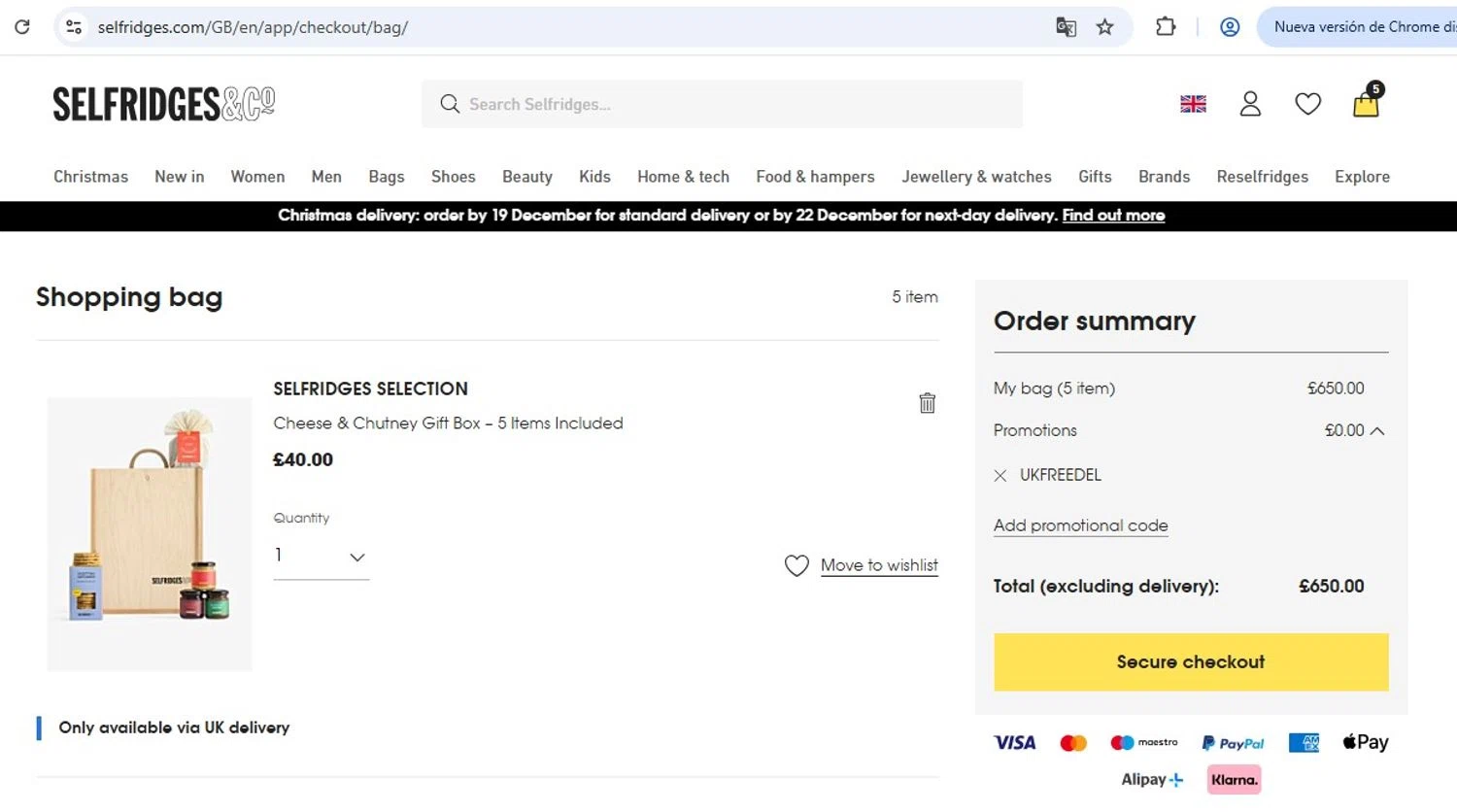The width and height of the screenshot is (1457, 812).
Task: Click the UKFREEDEL promo code text
Action: tap(1061, 475)
